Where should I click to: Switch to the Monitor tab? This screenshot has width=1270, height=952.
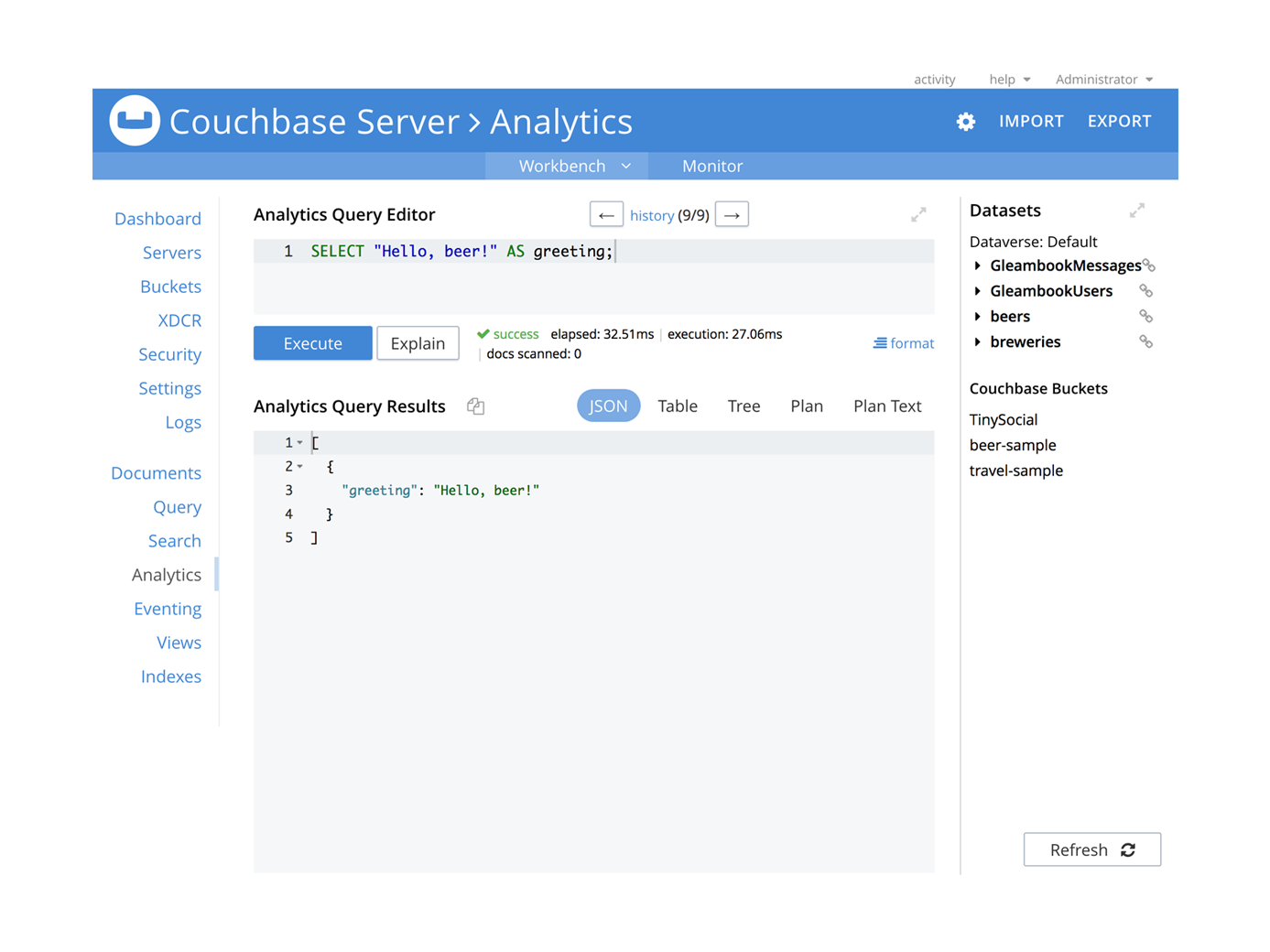point(712,166)
